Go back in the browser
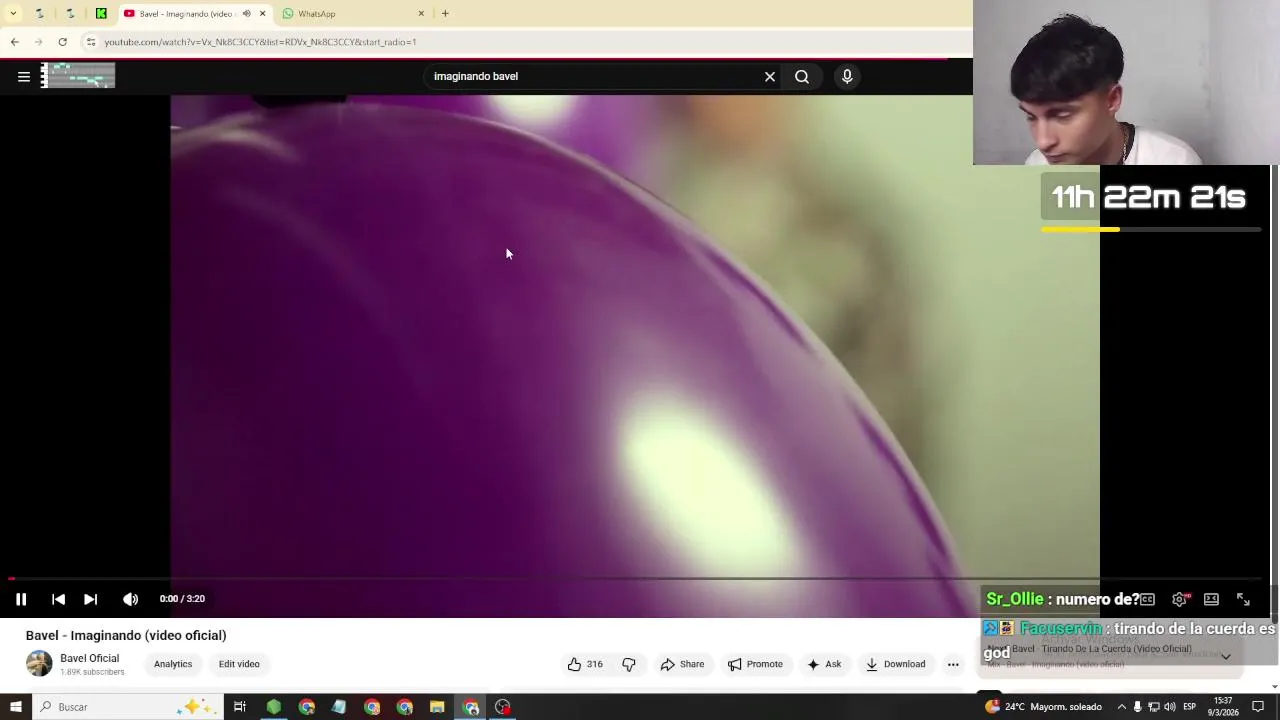This screenshot has width=1280, height=720. (x=14, y=42)
